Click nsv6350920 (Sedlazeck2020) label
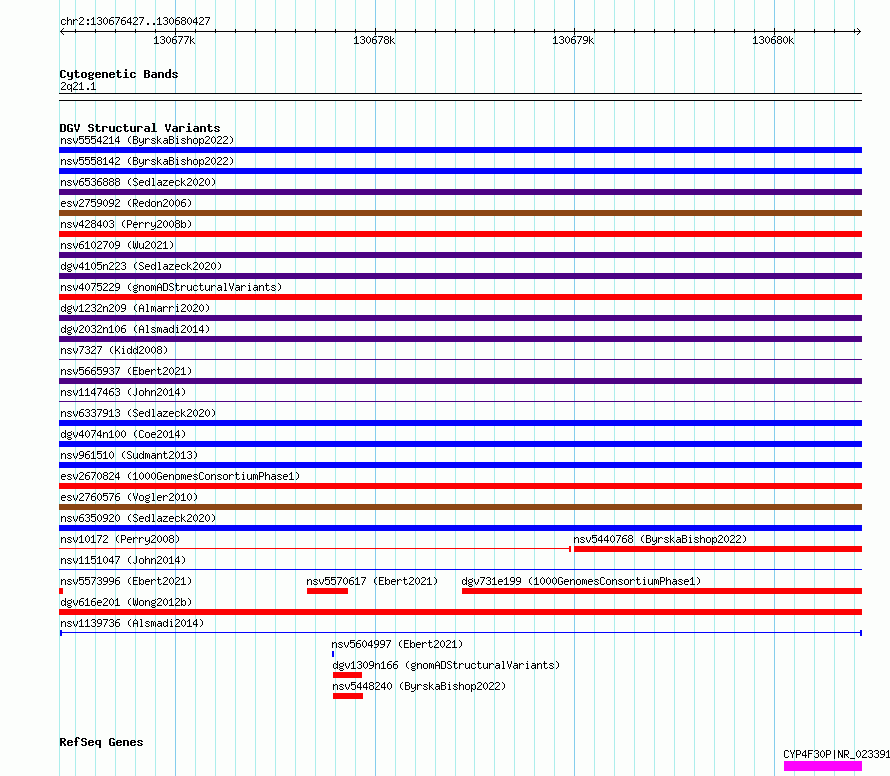The image size is (890, 776). tap(138, 518)
